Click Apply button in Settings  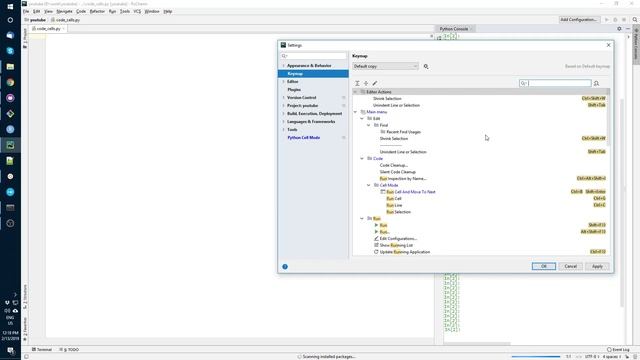(x=597, y=267)
